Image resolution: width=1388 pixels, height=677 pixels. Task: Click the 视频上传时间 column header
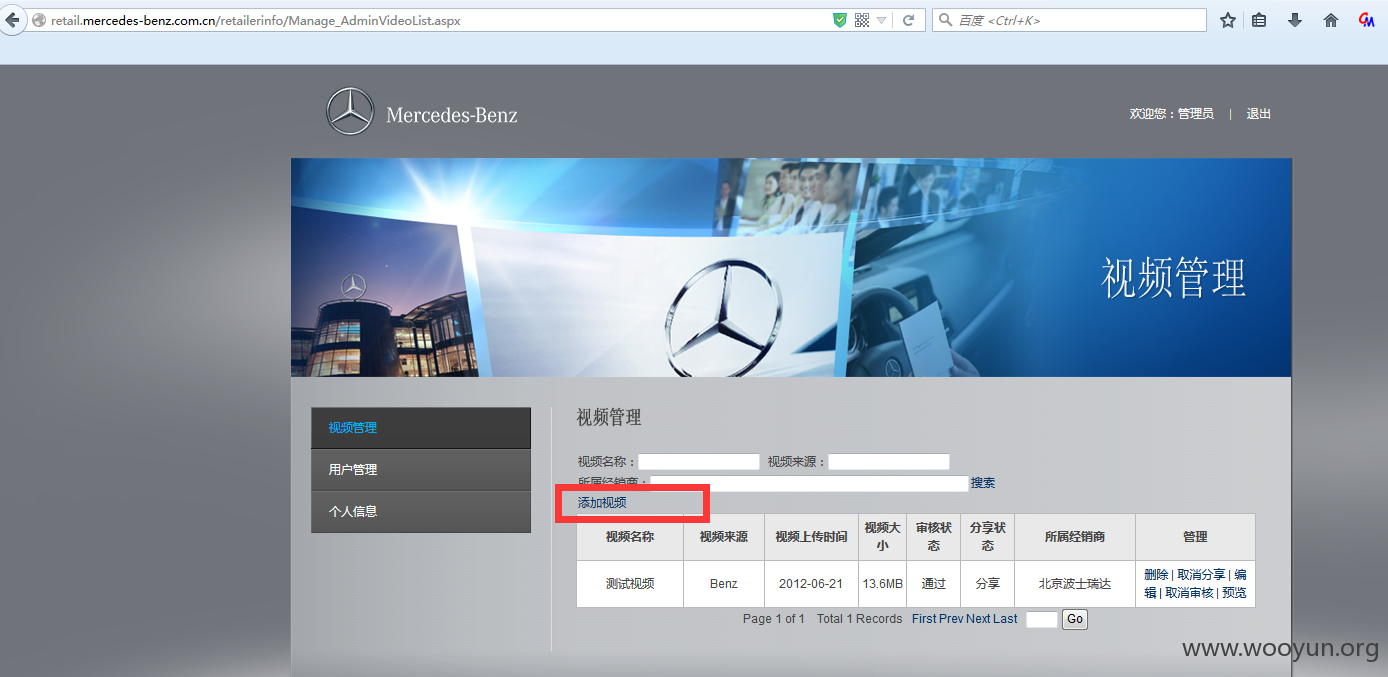811,537
